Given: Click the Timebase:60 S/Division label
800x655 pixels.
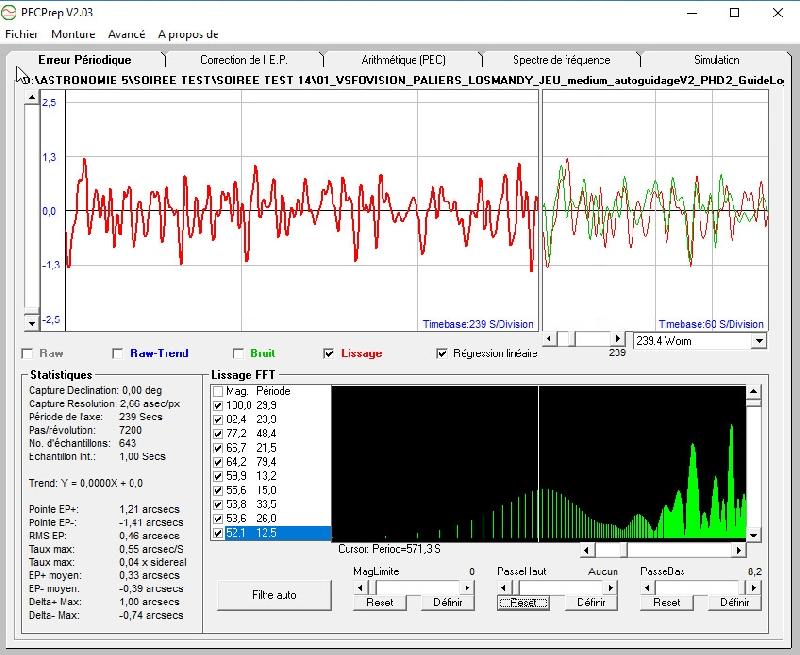Looking at the screenshot, I should (711, 324).
